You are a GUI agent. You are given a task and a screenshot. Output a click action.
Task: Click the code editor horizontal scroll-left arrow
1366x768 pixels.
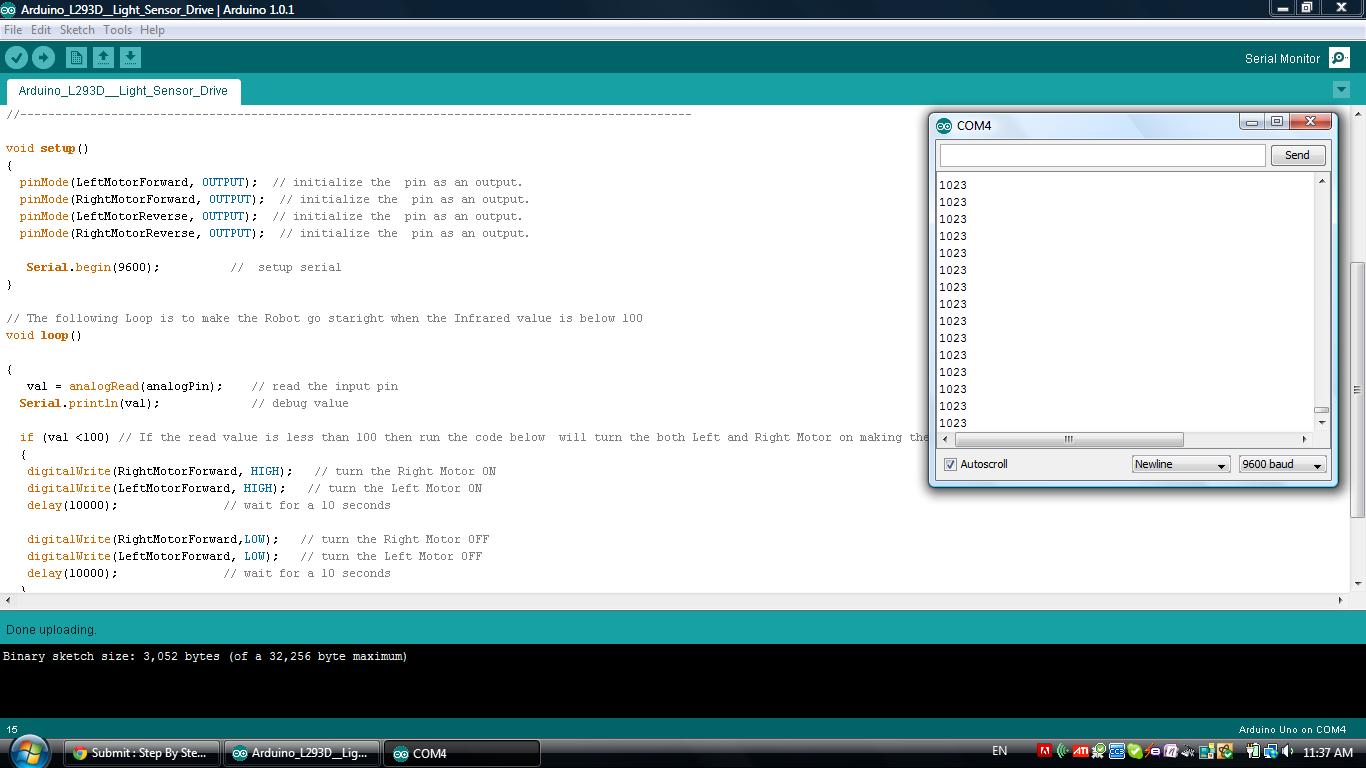[8, 600]
